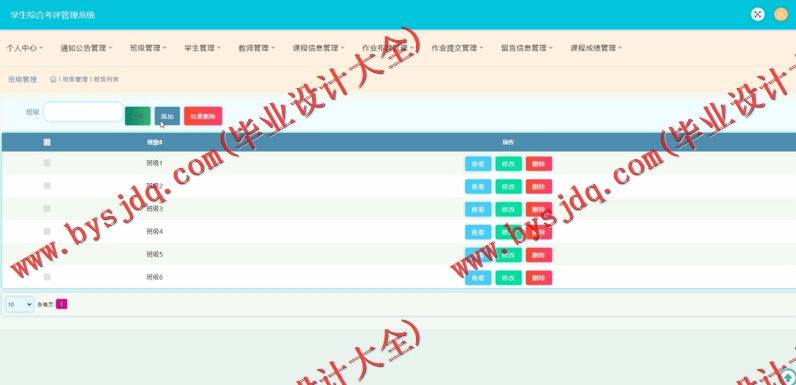The image size is (796, 385).
Task: Click the 操作 column header
Action: click(x=508, y=143)
